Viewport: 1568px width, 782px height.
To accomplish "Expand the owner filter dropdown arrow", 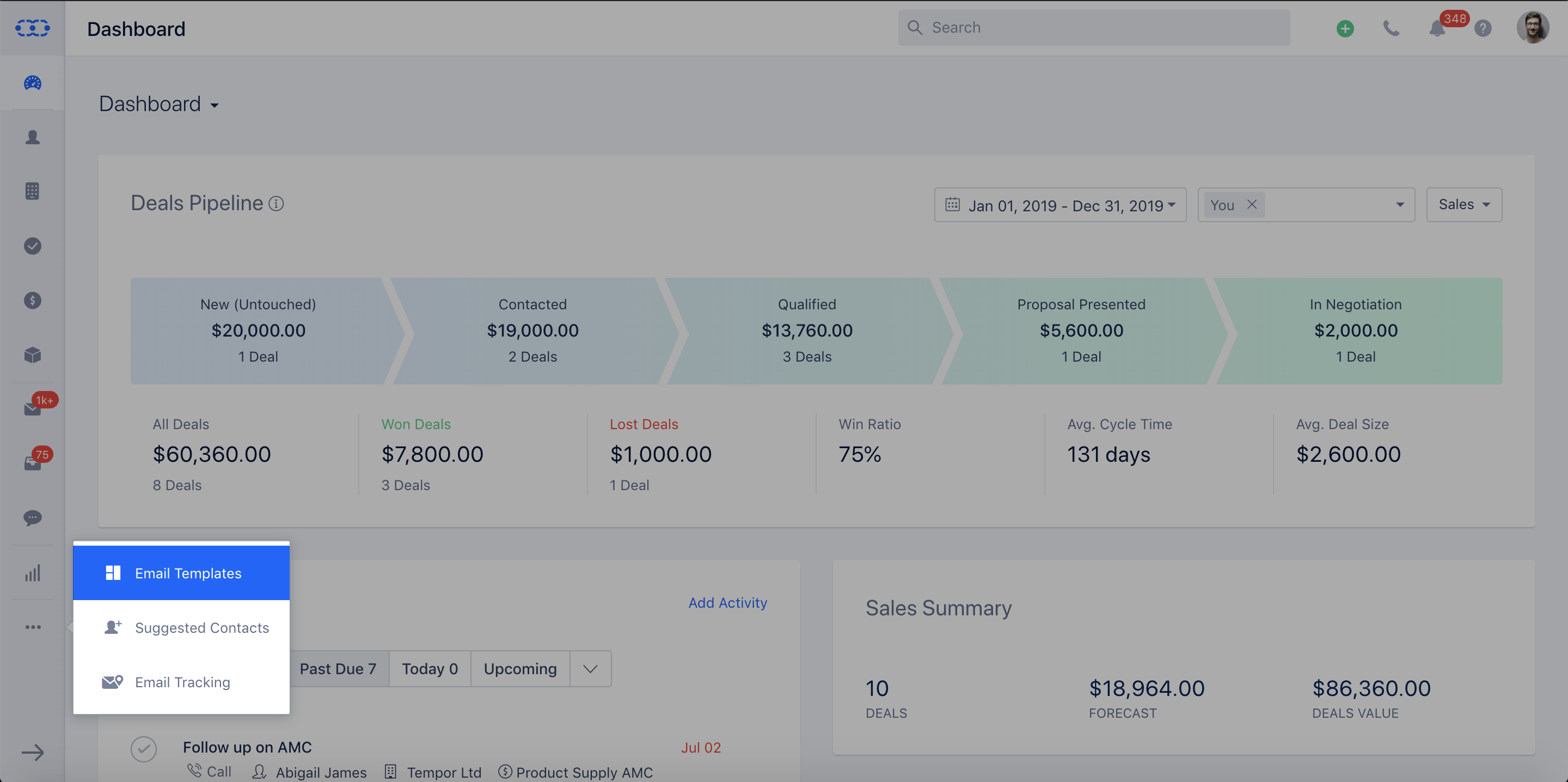I will 1400,205.
